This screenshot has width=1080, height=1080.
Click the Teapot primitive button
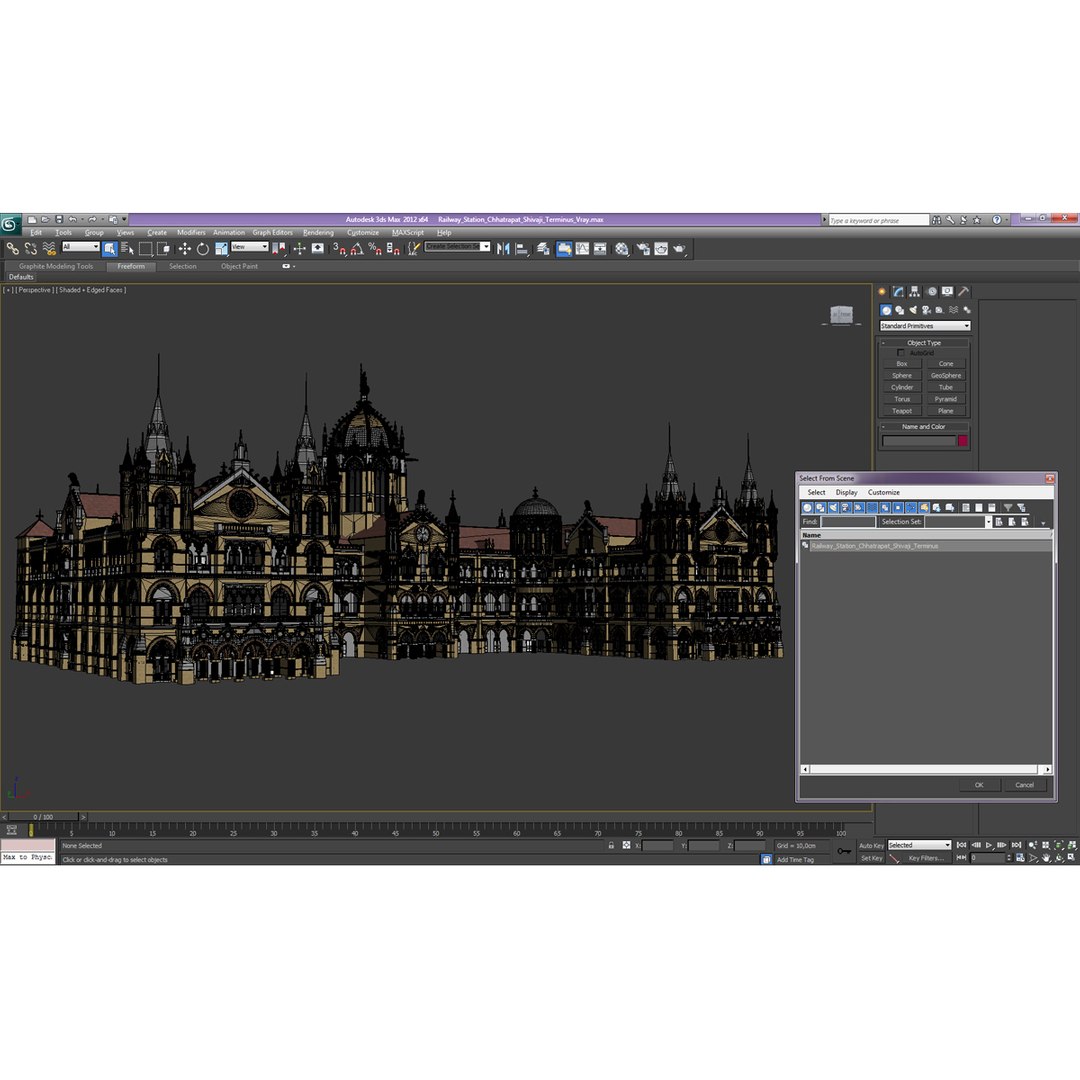point(902,411)
